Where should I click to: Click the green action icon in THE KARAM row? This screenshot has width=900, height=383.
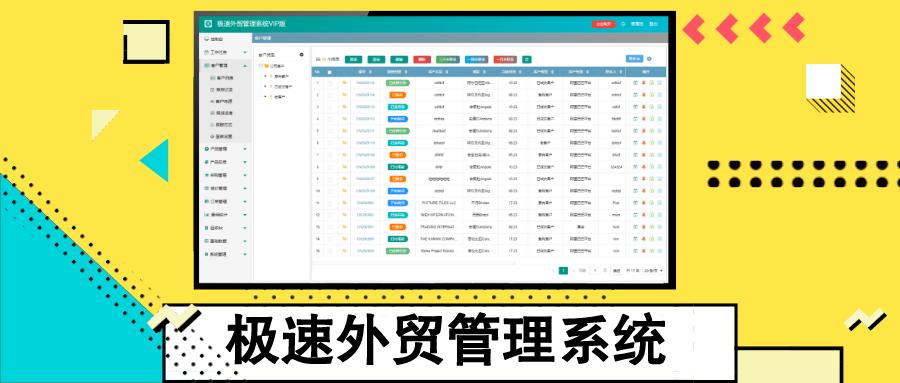pos(651,238)
